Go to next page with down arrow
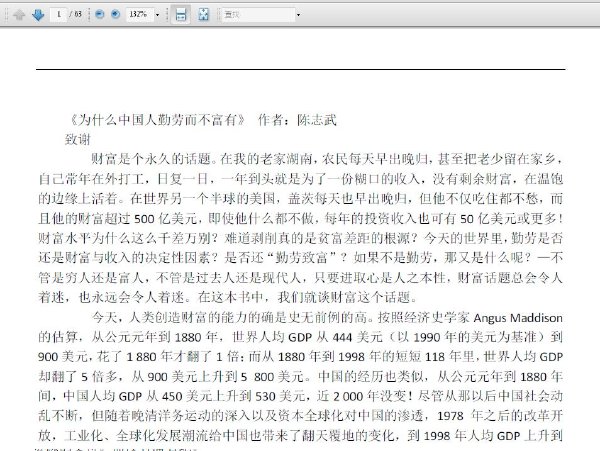This screenshot has height=451, width=600. click(x=38, y=15)
